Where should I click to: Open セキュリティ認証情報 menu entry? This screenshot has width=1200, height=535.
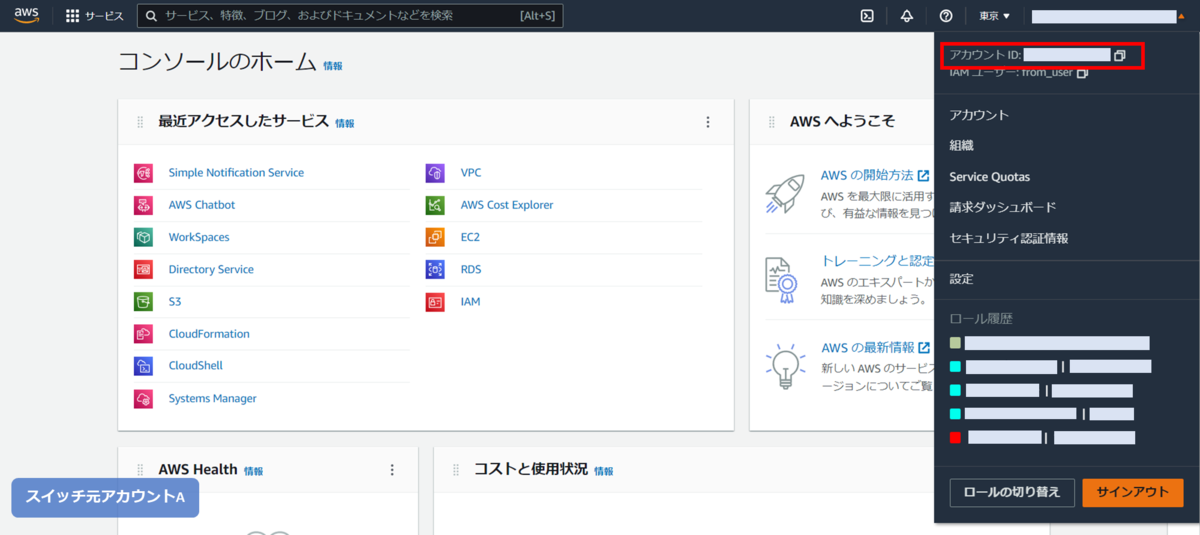point(1008,238)
